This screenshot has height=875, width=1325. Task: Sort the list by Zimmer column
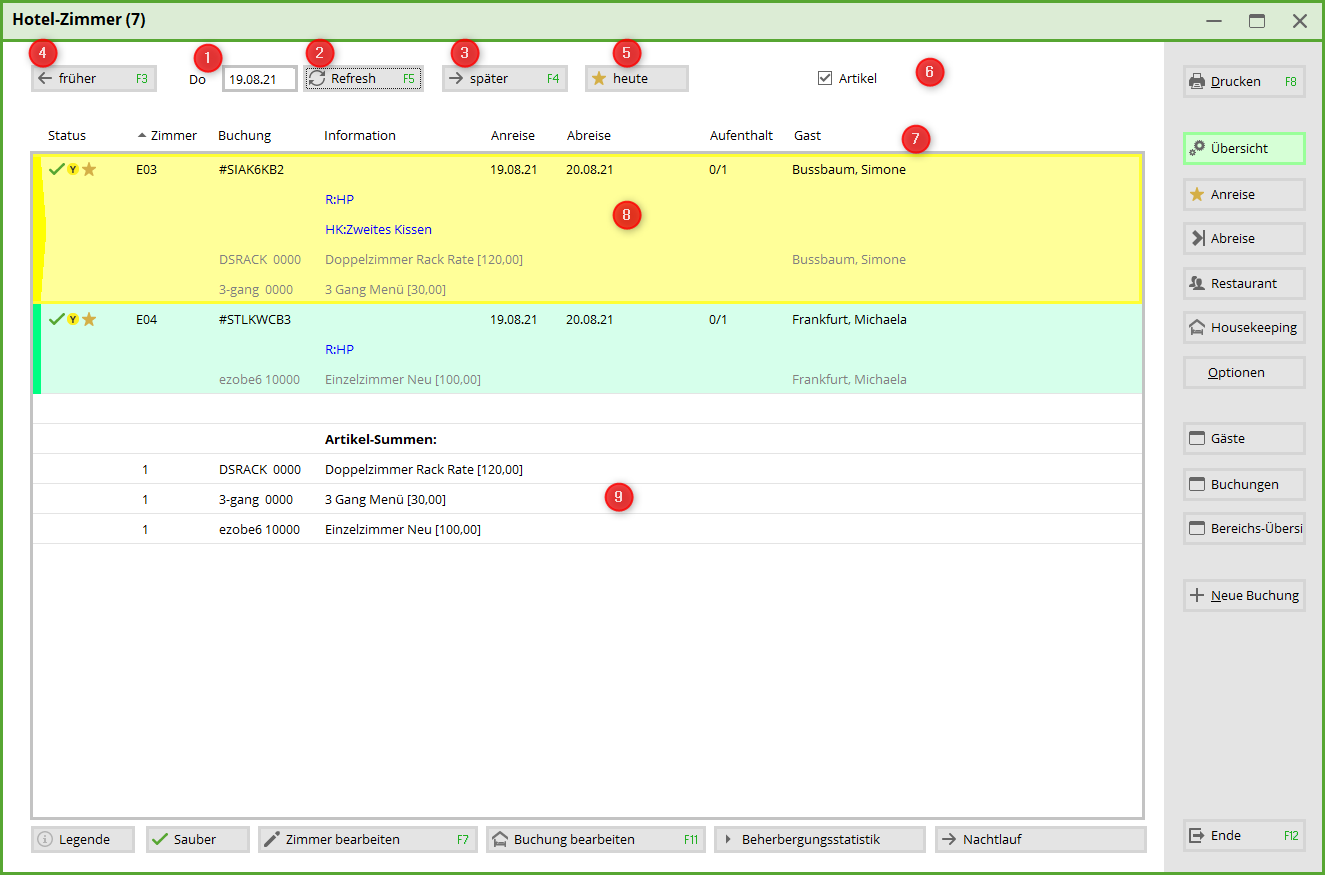click(173, 136)
